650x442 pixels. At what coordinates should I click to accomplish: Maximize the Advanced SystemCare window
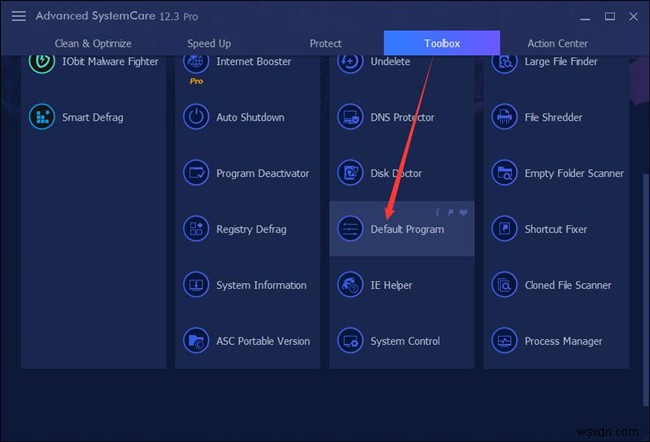pos(609,17)
